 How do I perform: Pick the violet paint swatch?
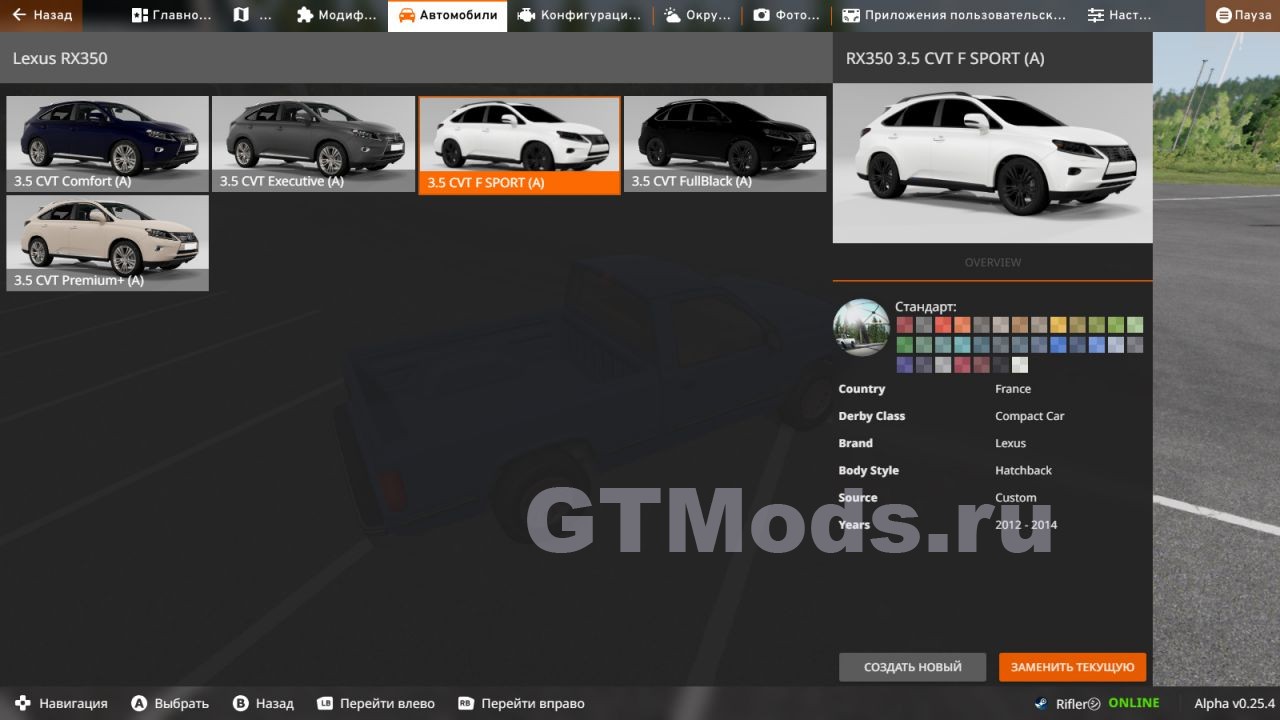pos(905,365)
